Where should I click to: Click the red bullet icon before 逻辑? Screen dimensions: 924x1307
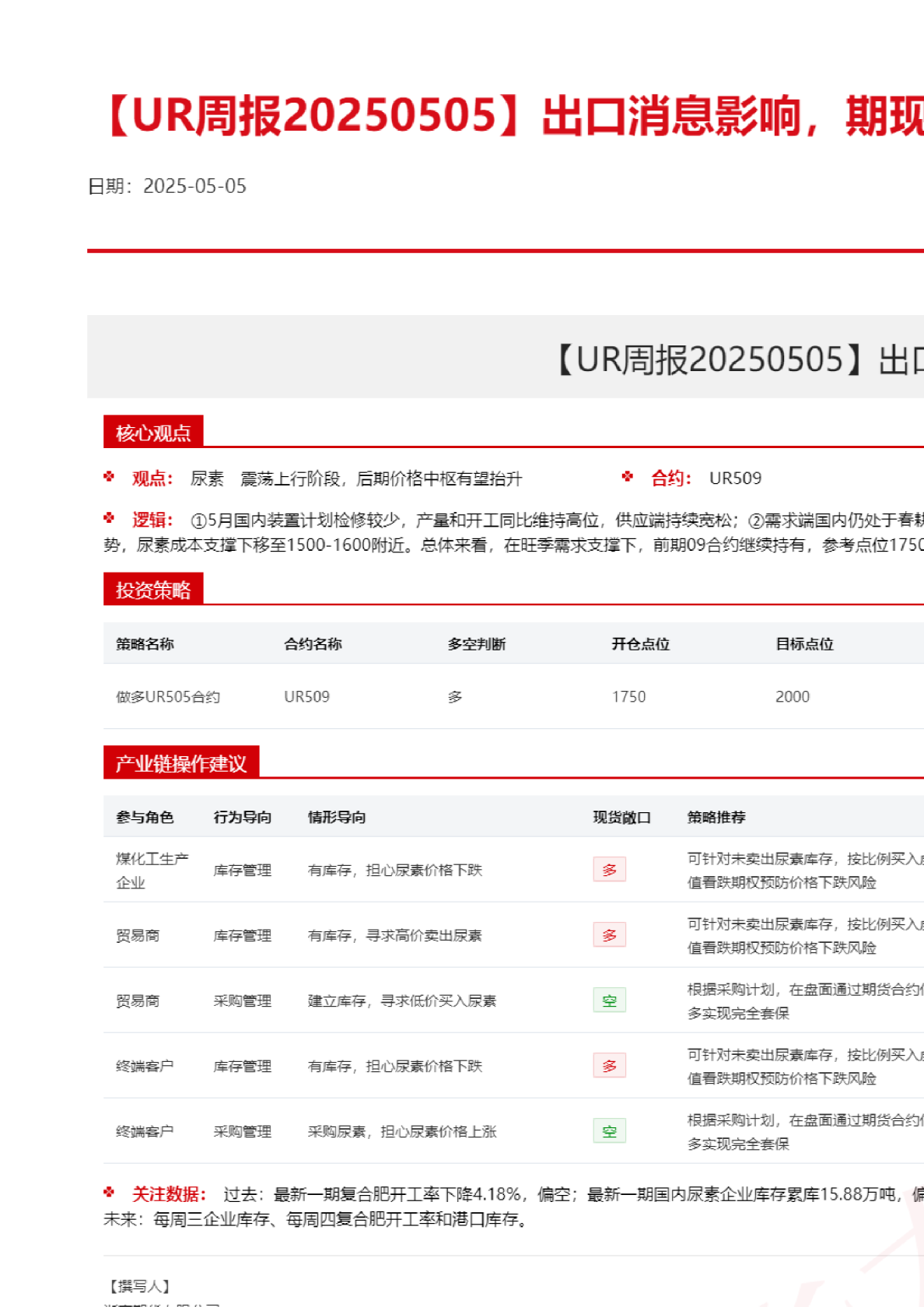click(x=109, y=518)
